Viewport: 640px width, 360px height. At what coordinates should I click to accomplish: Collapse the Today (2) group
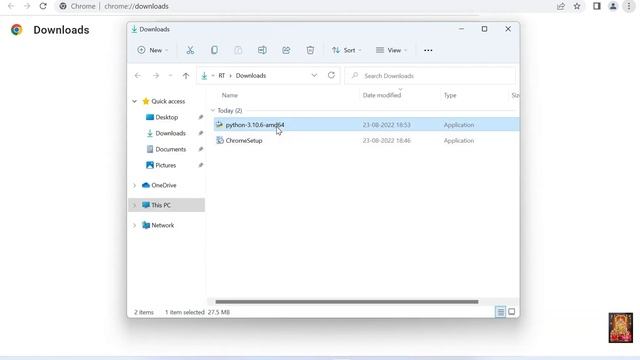click(x=213, y=111)
